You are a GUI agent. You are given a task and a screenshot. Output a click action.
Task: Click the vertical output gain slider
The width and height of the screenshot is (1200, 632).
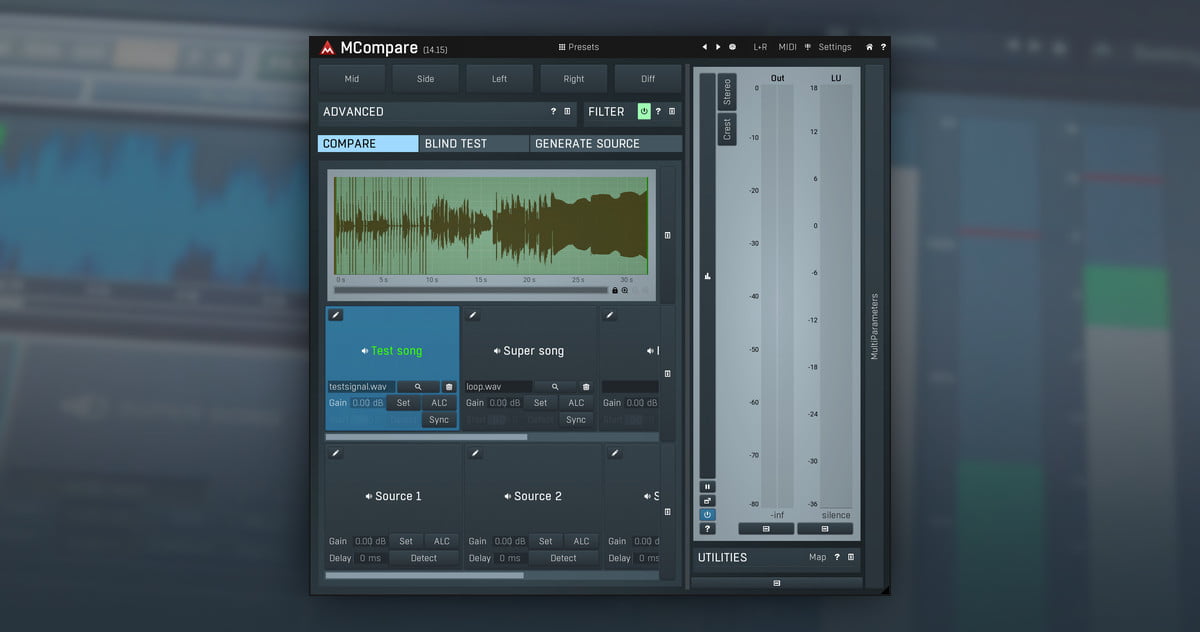708,276
